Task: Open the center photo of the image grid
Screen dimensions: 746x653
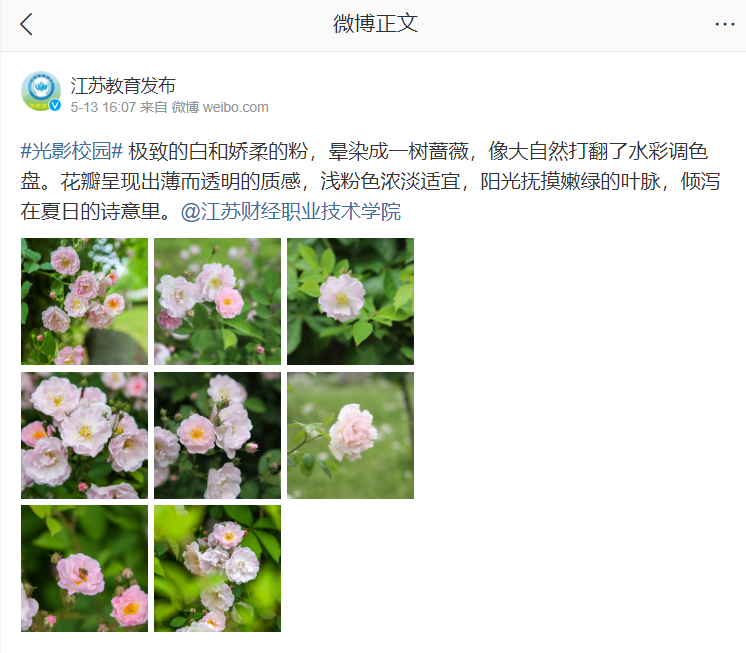Action: (x=217, y=435)
